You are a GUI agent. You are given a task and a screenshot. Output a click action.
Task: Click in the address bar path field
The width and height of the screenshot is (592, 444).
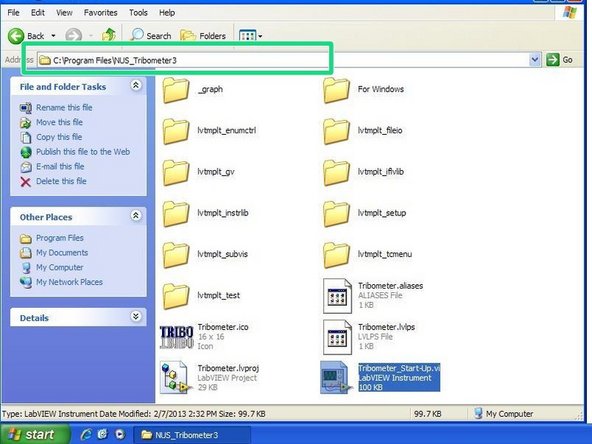pos(283,60)
